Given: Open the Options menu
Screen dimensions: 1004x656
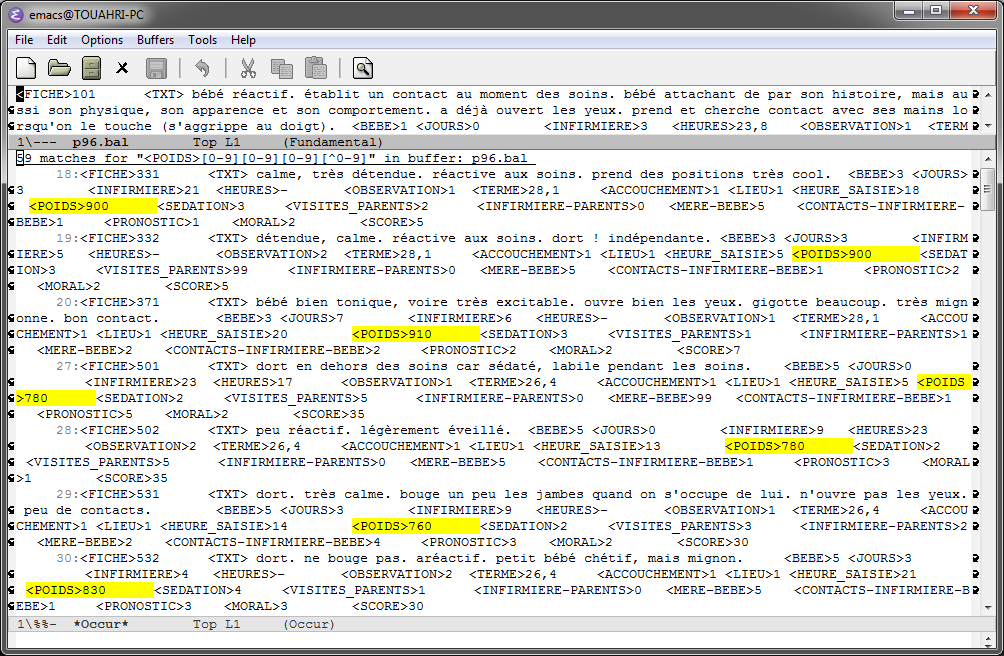Looking at the screenshot, I should pyautogui.click(x=102, y=40).
